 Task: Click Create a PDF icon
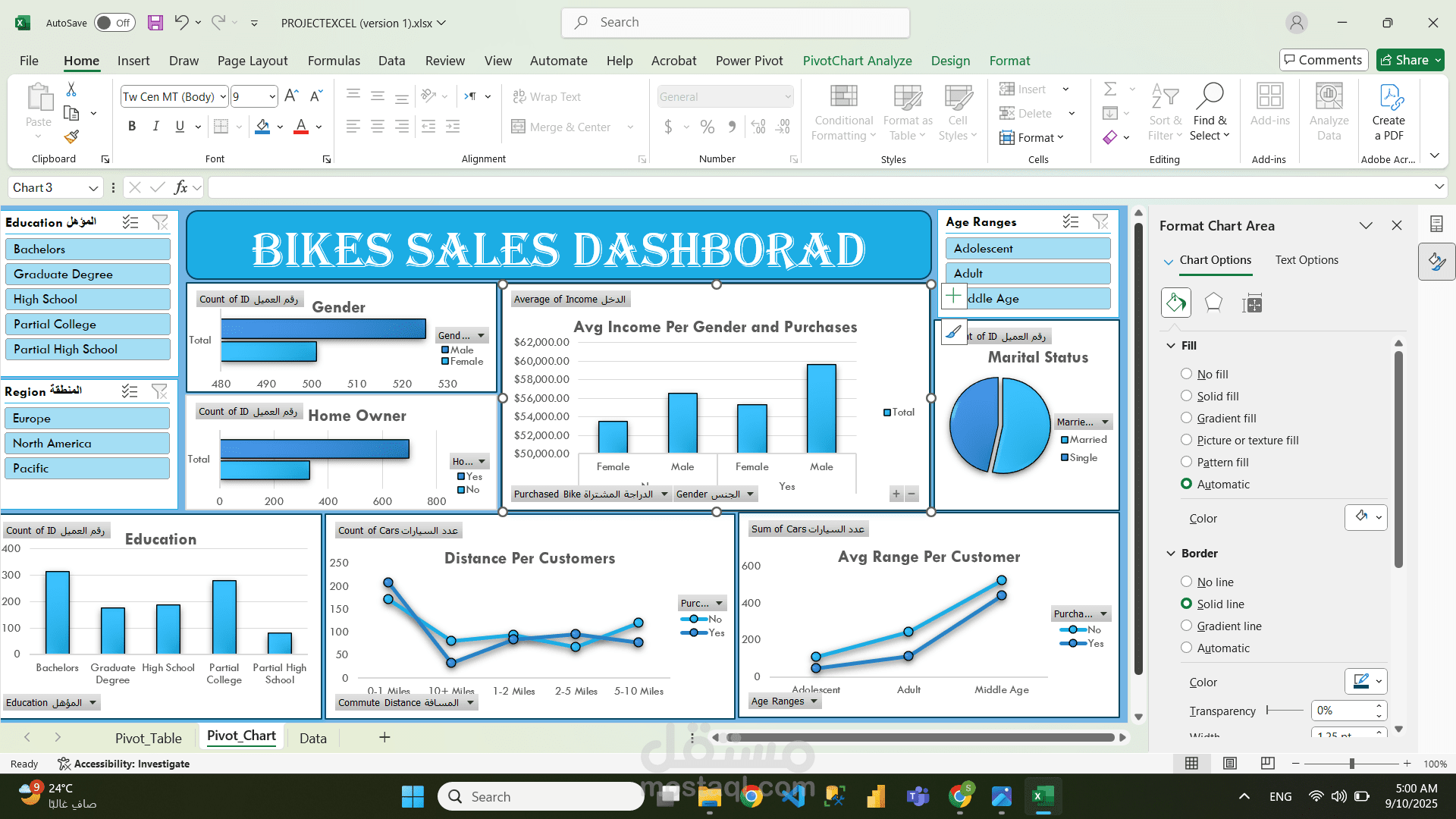1389,112
